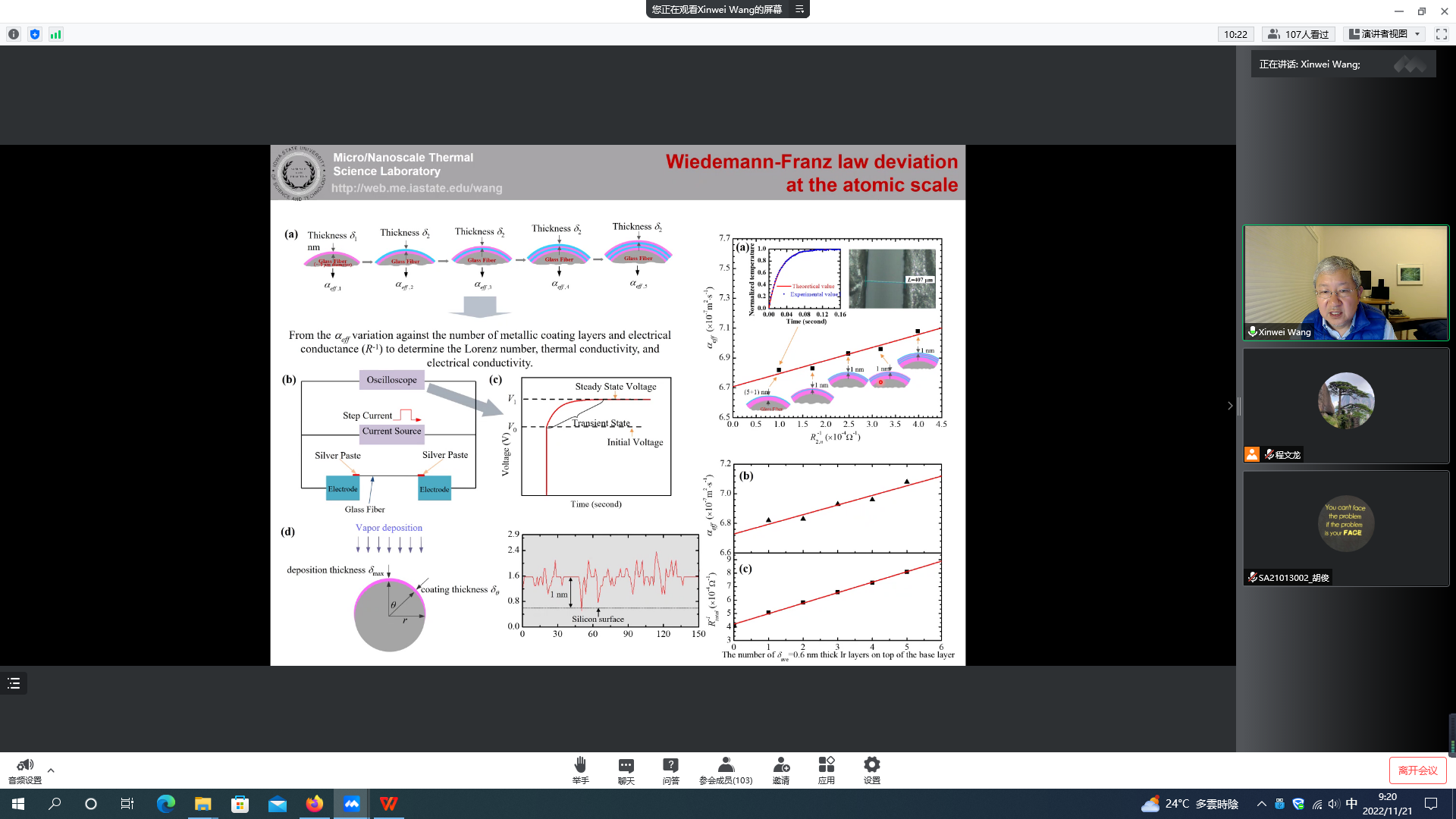This screenshot has height=819, width=1456.
Task: Open the bottom-left list menu button
Action: [x=14, y=683]
